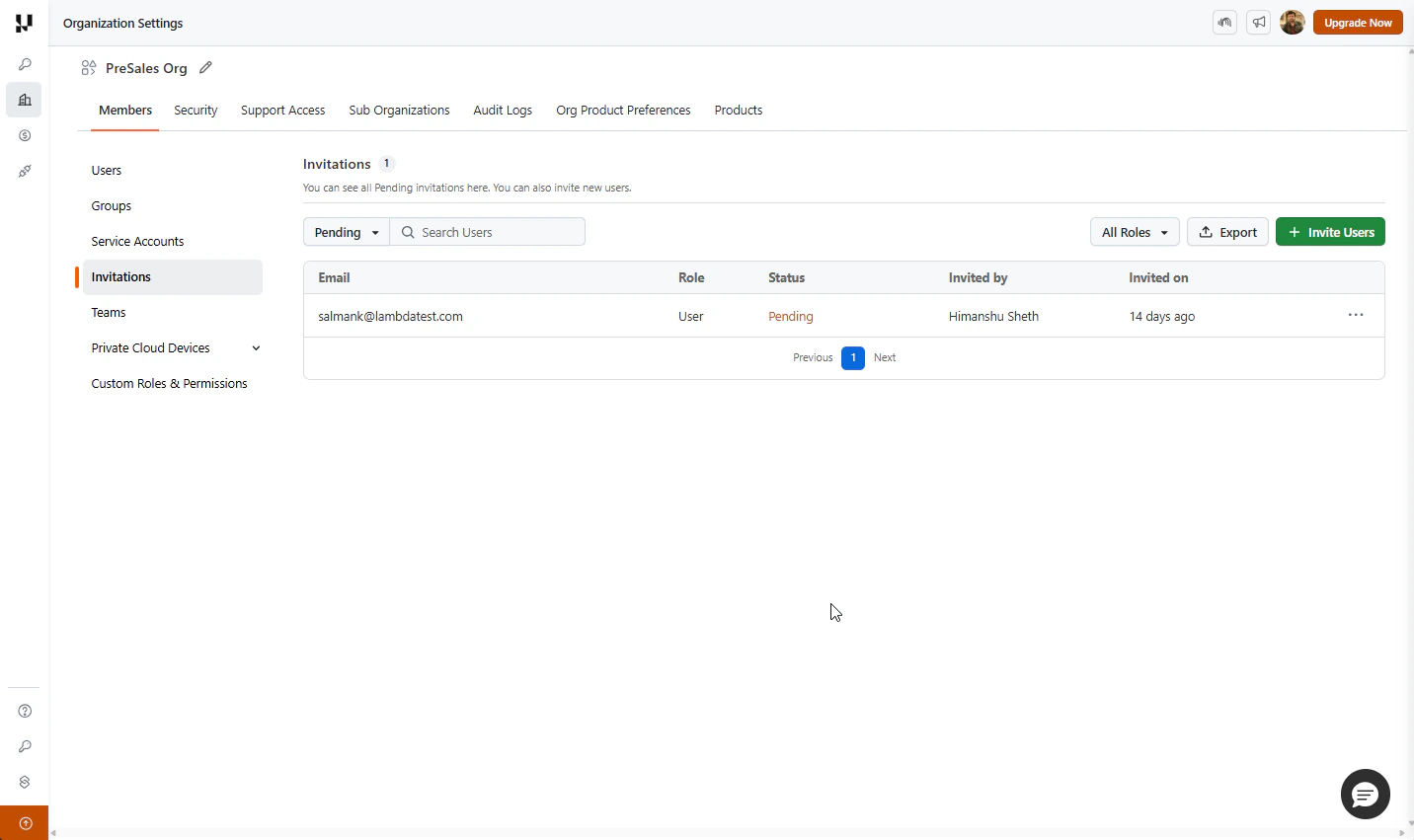Switch to the Support Access tab
1414x840 pixels.
[282, 111]
